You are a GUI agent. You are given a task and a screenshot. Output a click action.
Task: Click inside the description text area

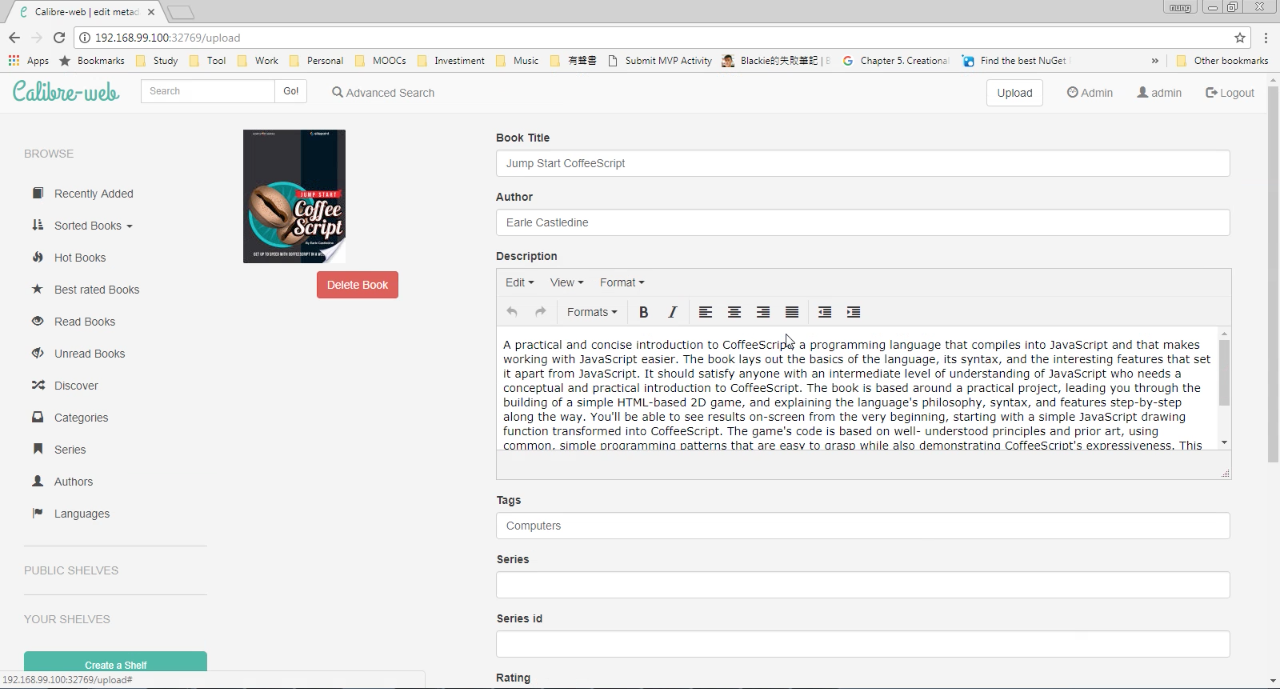click(857, 390)
